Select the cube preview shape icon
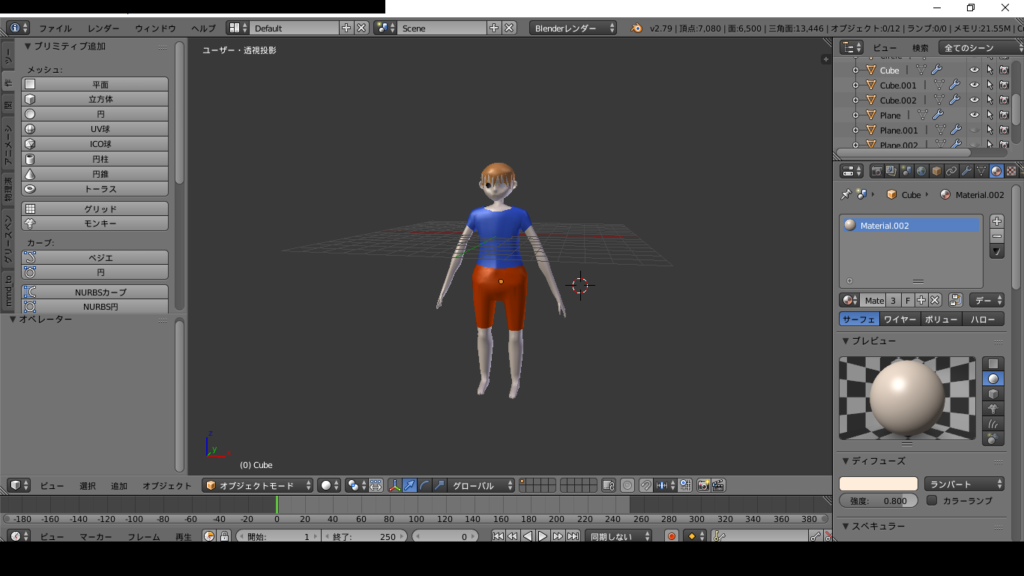Image resolution: width=1024 pixels, height=576 pixels. [993, 394]
